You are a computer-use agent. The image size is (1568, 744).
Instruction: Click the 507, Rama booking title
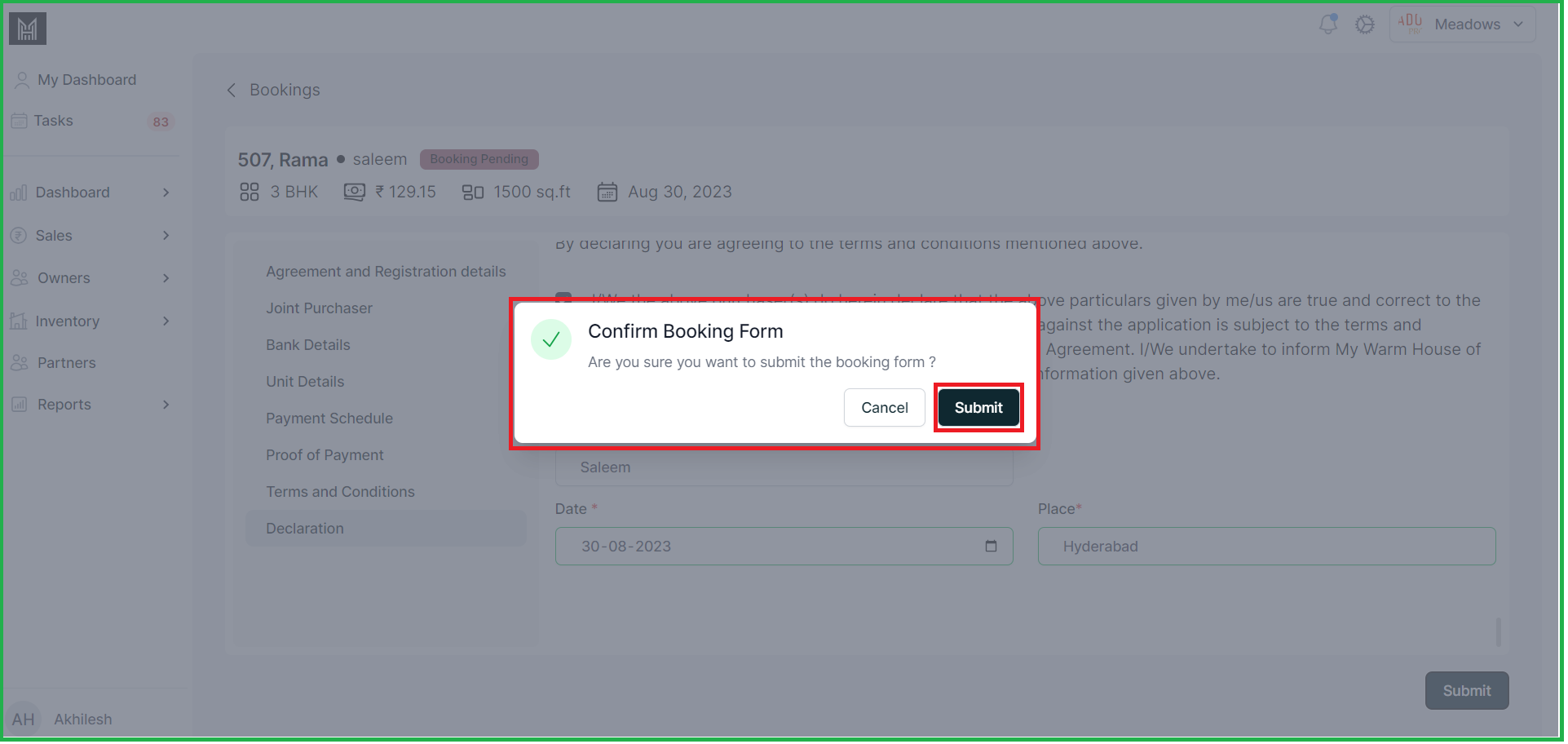[x=283, y=160]
